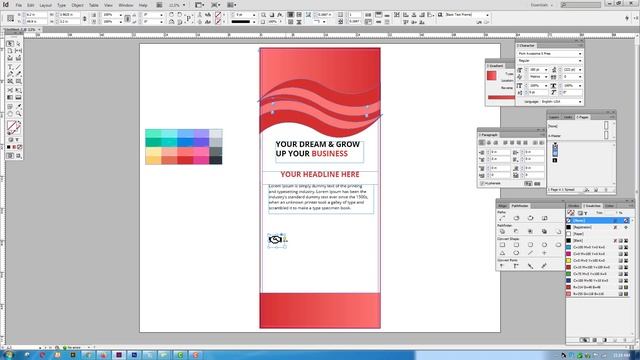Convert shape to ellipse icon
Viewport: 640px width, 360px height.
click(516, 253)
